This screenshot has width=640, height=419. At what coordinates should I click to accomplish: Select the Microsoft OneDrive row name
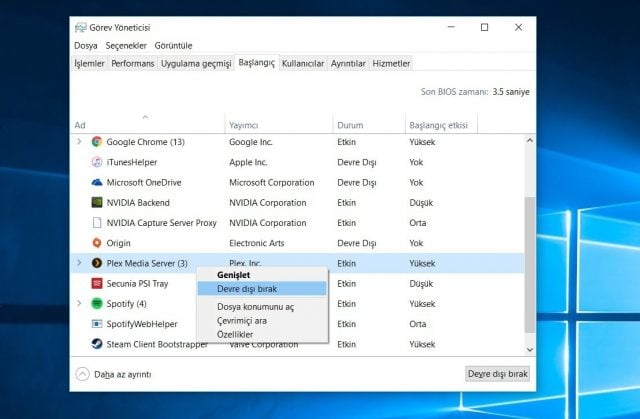144,182
